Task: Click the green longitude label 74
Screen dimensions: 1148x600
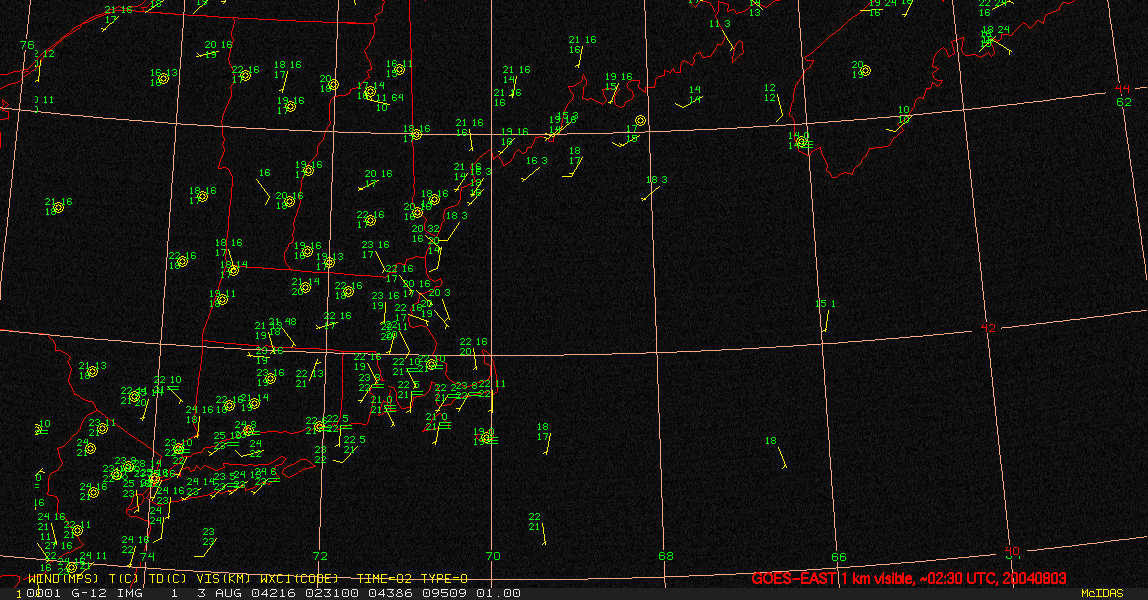Action: pyautogui.click(x=147, y=556)
